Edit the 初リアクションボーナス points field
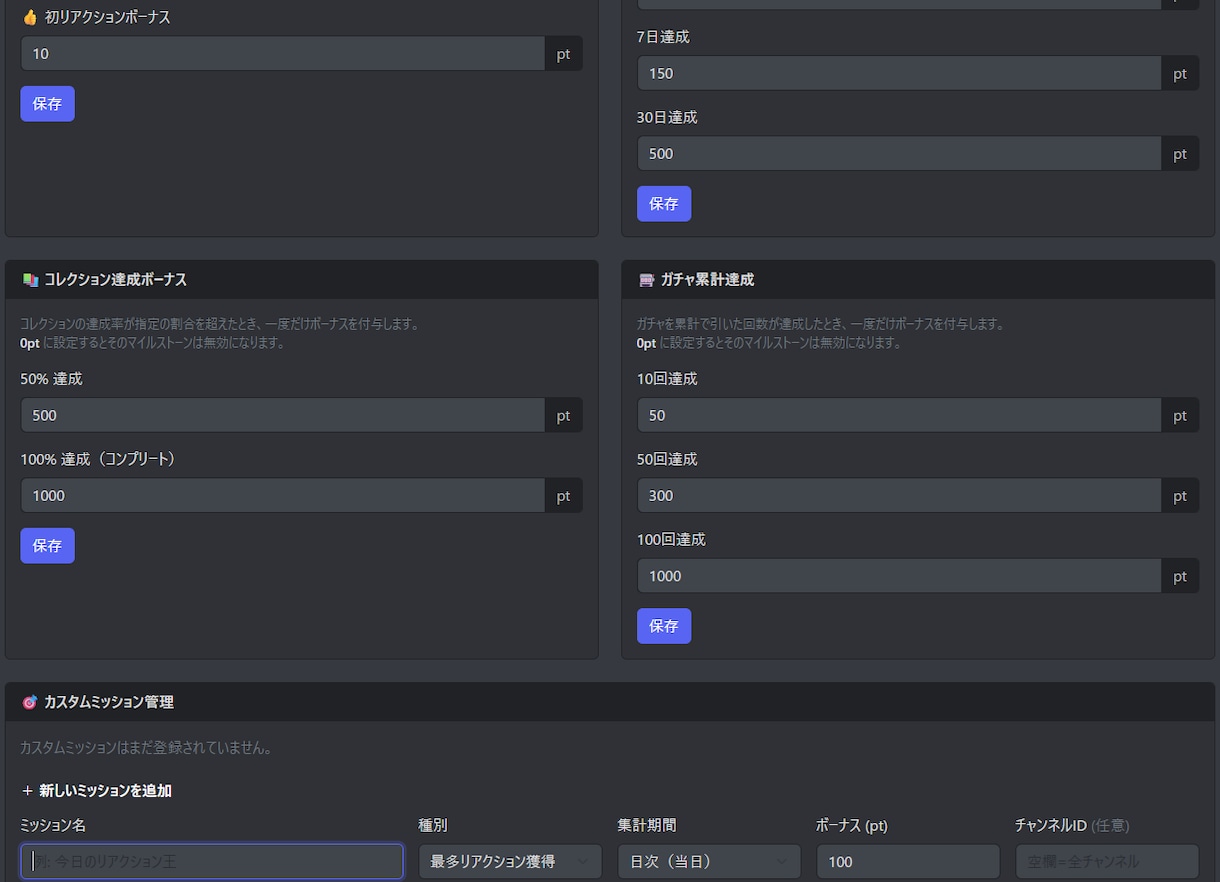Image resolution: width=1220 pixels, height=882 pixels. point(283,54)
